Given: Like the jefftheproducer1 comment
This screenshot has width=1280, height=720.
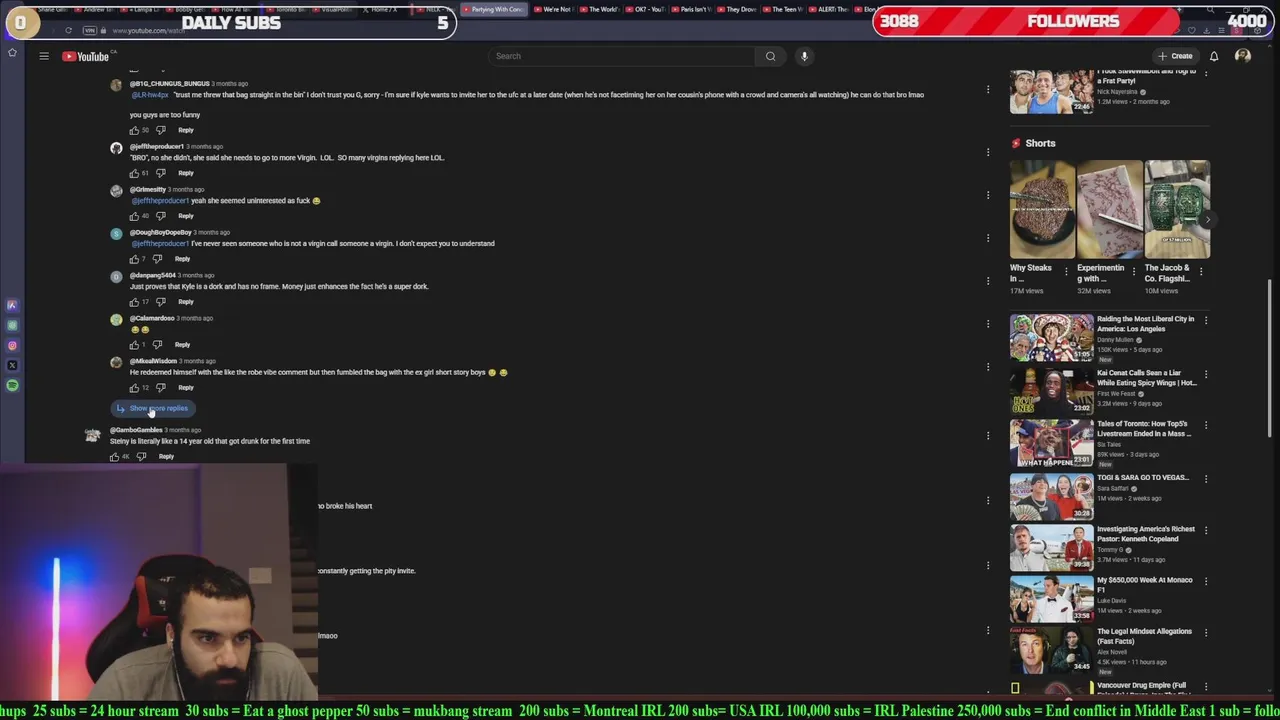Looking at the screenshot, I should [x=134, y=173].
